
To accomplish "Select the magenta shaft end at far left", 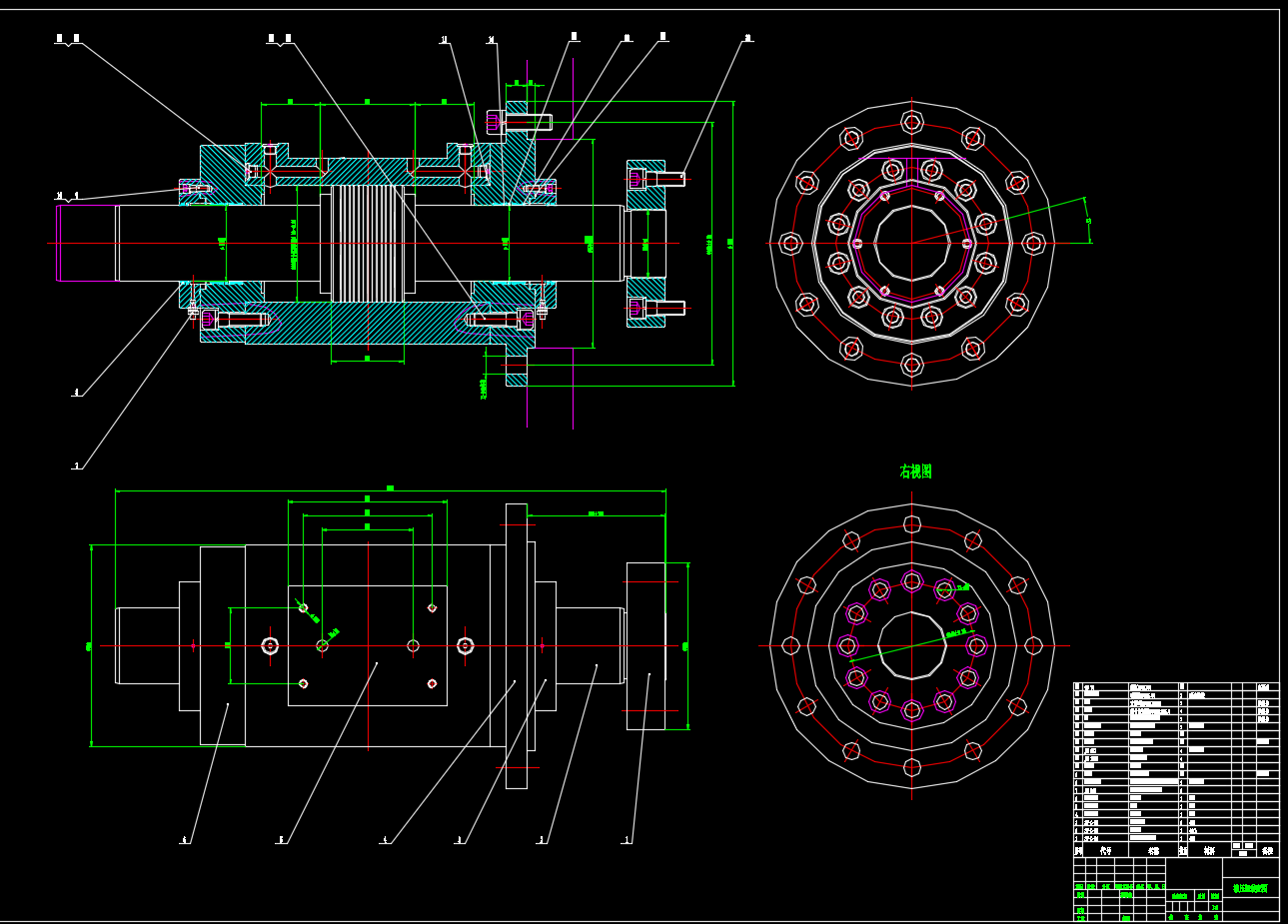I will [59, 243].
